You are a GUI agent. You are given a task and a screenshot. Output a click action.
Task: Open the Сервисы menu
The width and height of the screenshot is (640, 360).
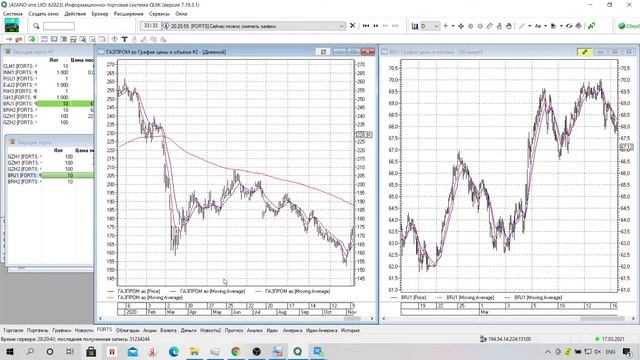159,14
